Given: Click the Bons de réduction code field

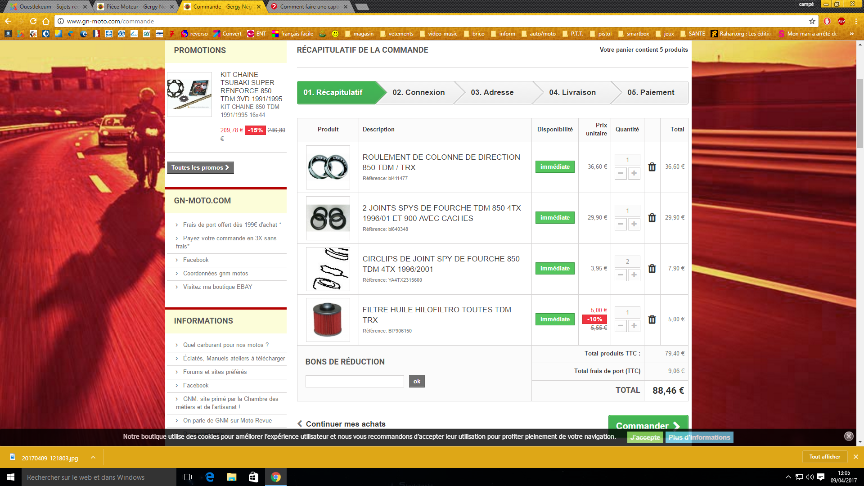Looking at the screenshot, I should 355,381.
